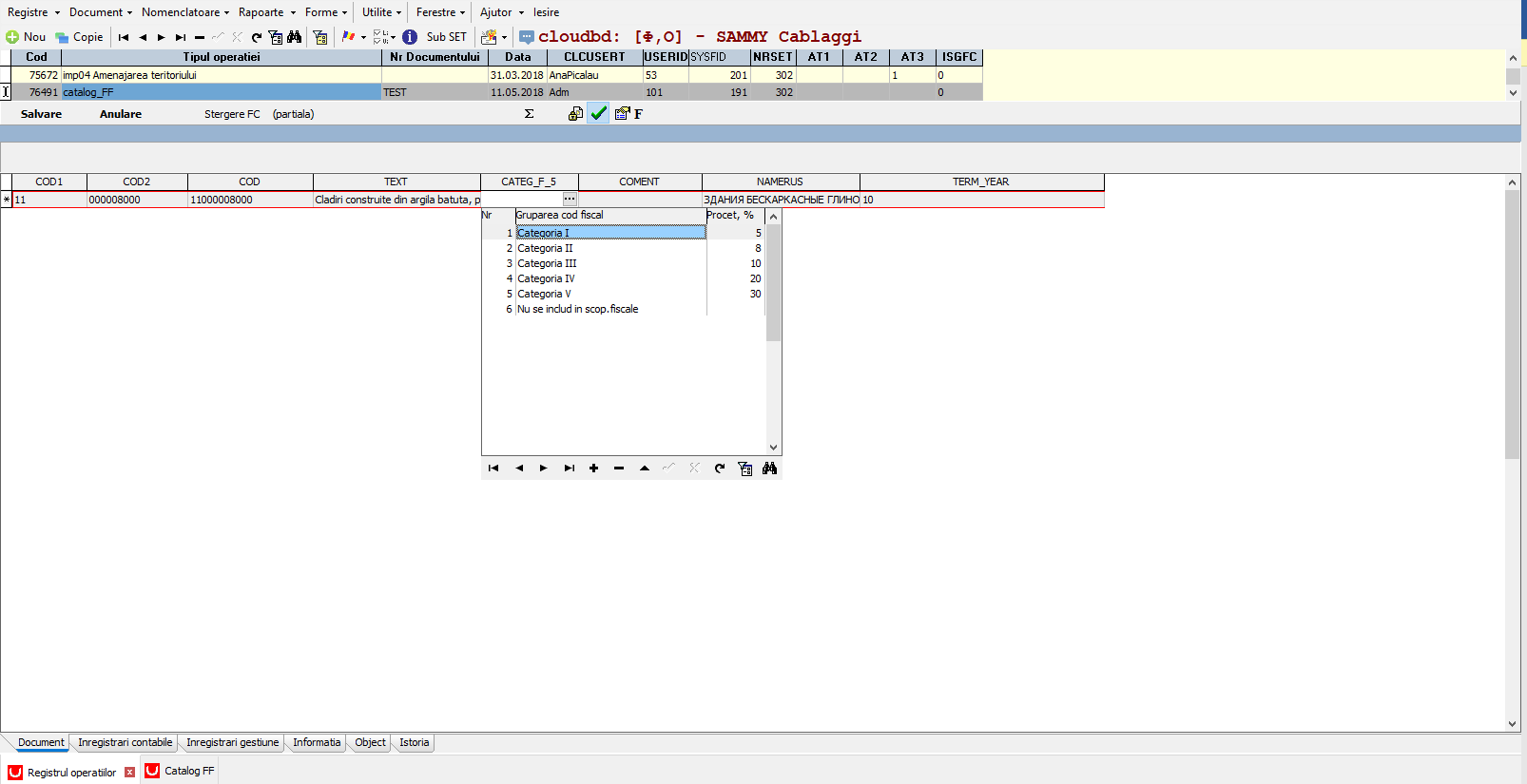Go to last record in main toolbar
The width and height of the screenshot is (1527, 784).
[181, 37]
